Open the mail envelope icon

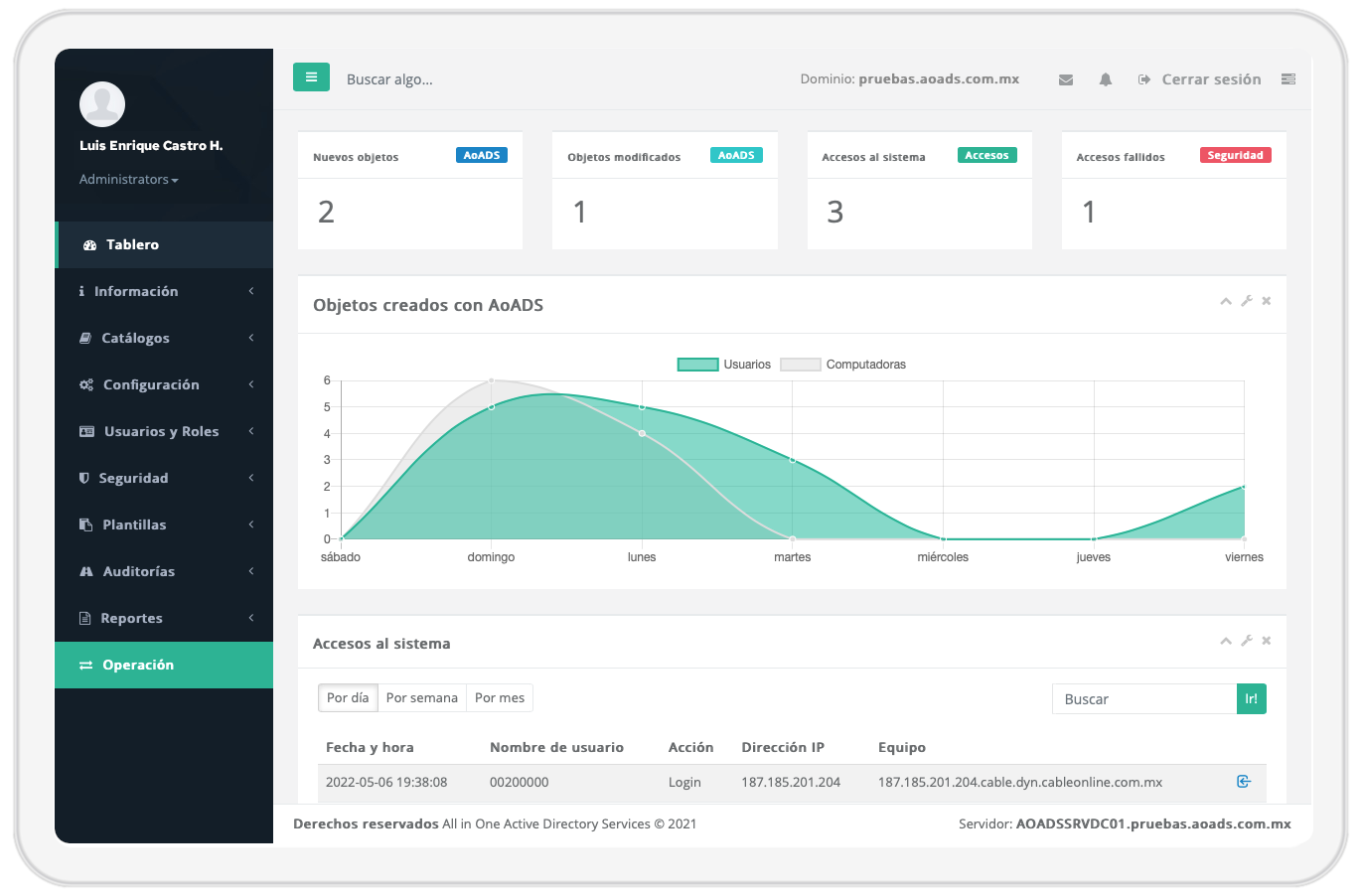pos(1066,79)
